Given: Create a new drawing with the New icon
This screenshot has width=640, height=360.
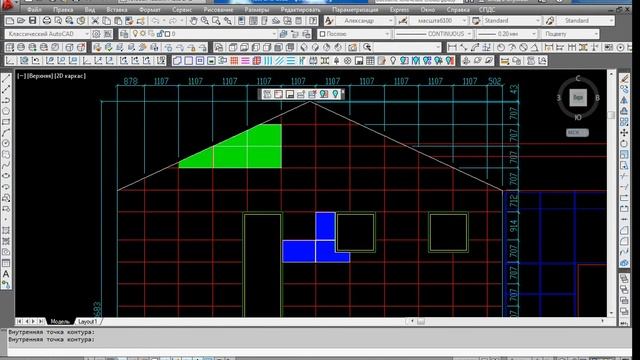Looking at the screenshot, I should pyautogui.click(x=10, y=21).
